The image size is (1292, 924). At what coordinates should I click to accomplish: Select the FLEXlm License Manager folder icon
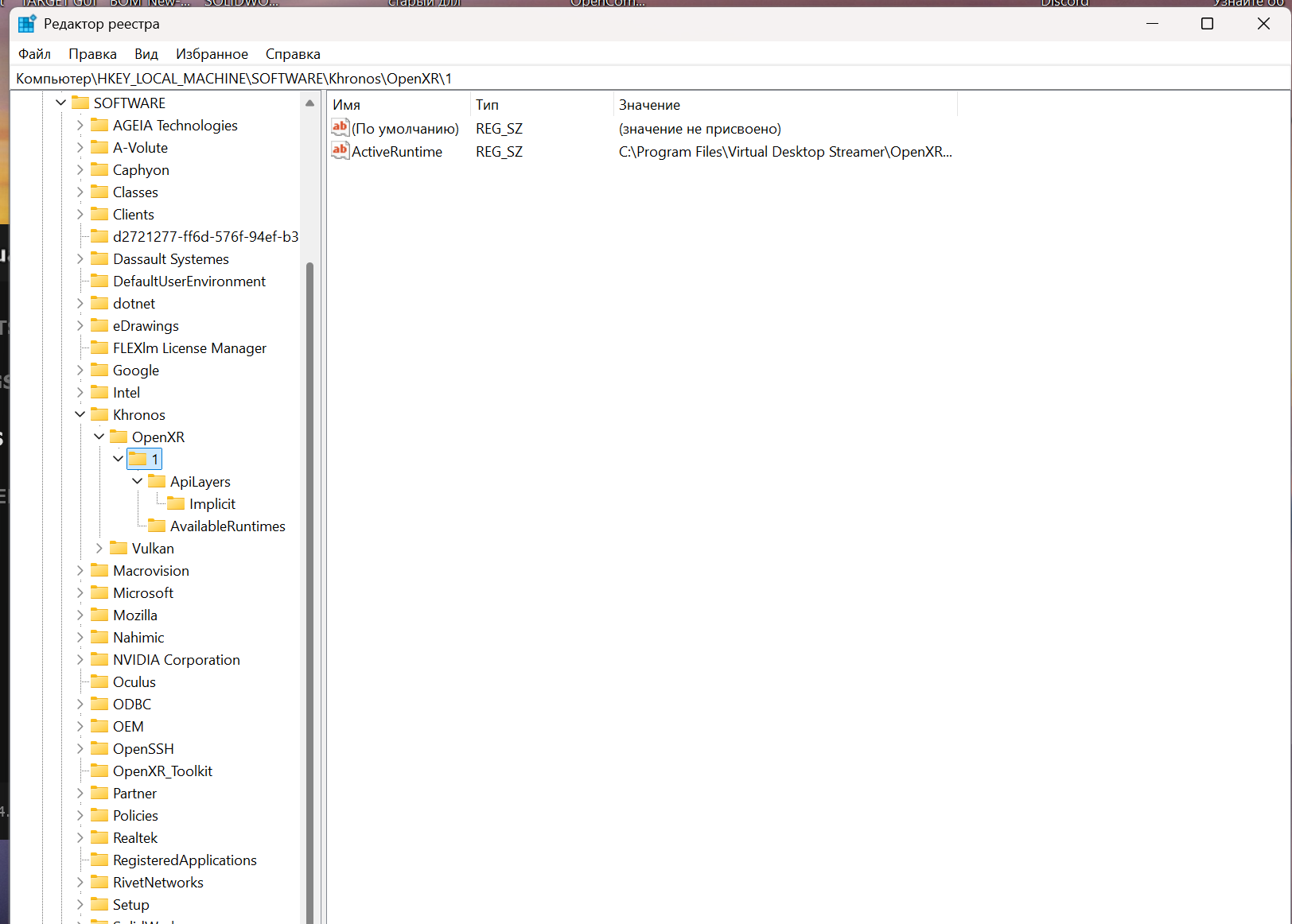[x=99, y=347]
